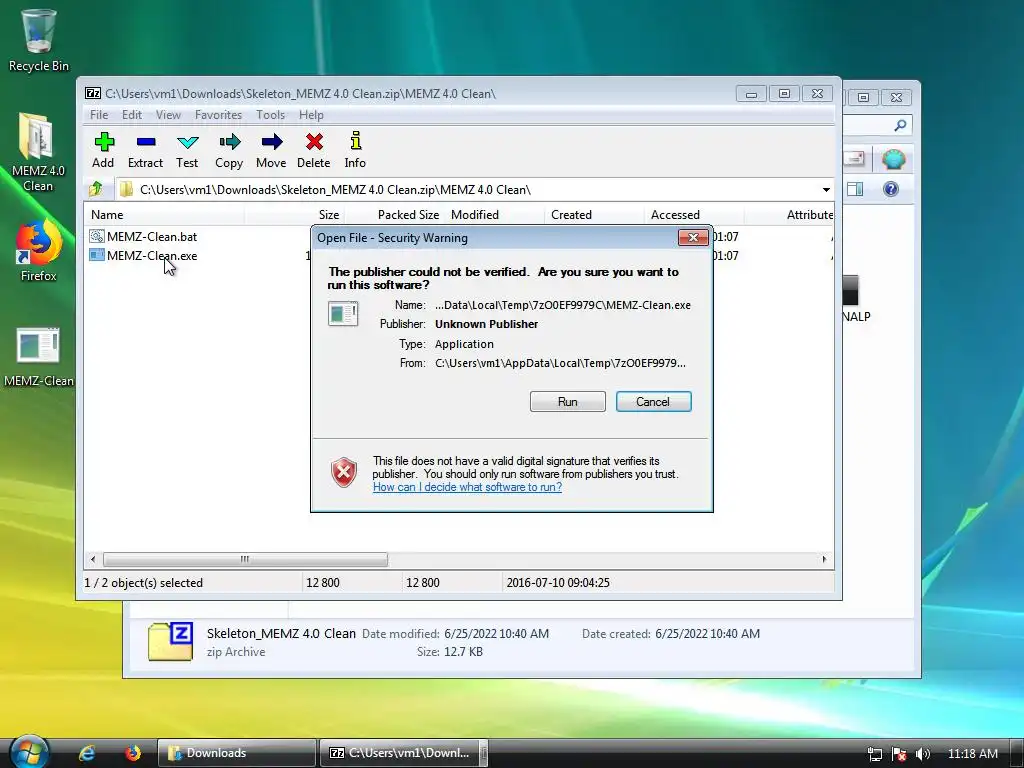This screenshot has height=768, width=1024.
Task: Click the volume speaker tray icon
Action: pyautogui.click(x=923, y=754)
